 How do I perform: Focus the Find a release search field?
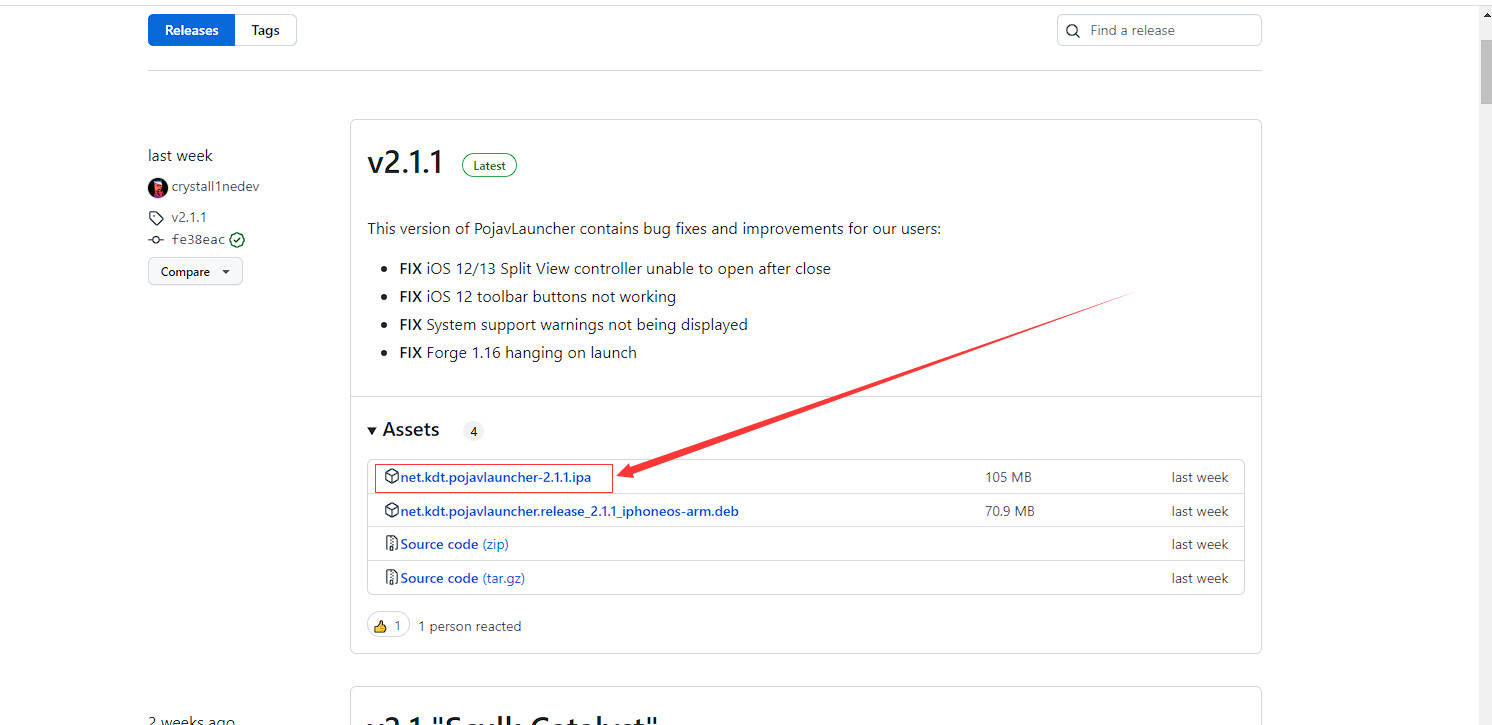[1159, 30]
